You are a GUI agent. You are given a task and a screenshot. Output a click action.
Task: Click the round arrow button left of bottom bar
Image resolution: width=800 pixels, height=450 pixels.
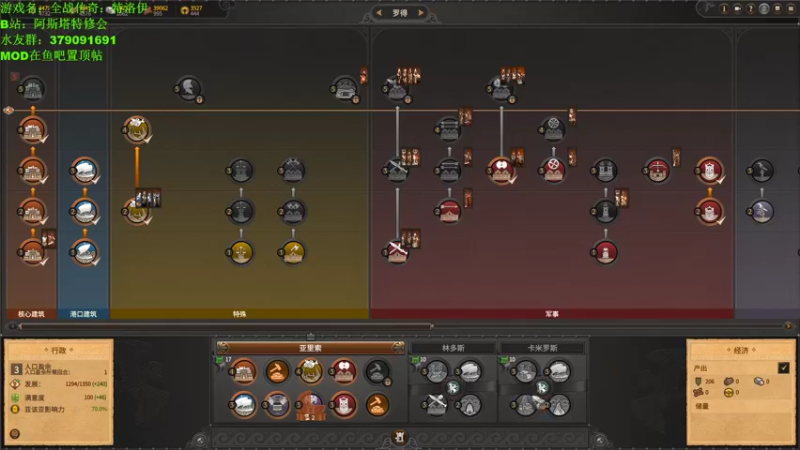[200, 440]
